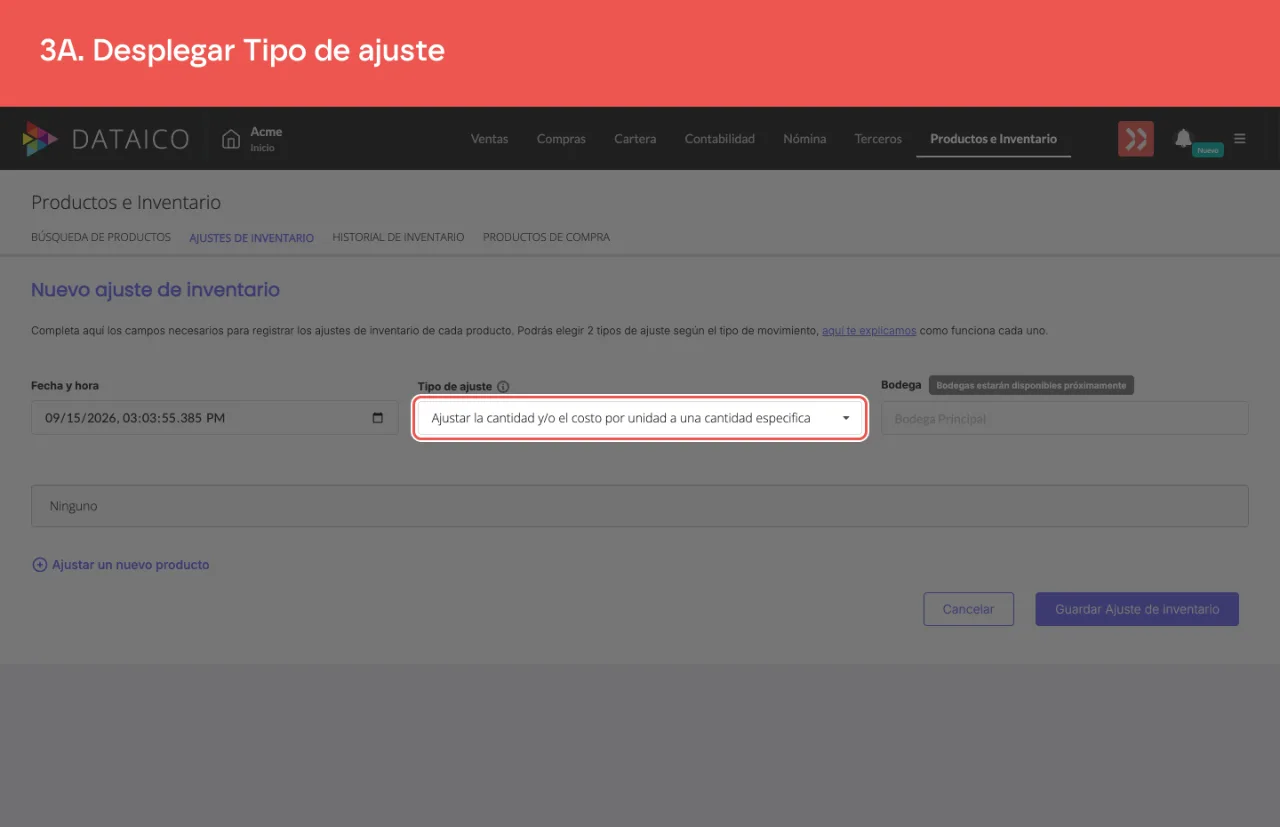Click the plus icon for Ajustar un nuevo producto
Image resolution: width=1280 pixels, height=827 pixels.
click(40, 565)
